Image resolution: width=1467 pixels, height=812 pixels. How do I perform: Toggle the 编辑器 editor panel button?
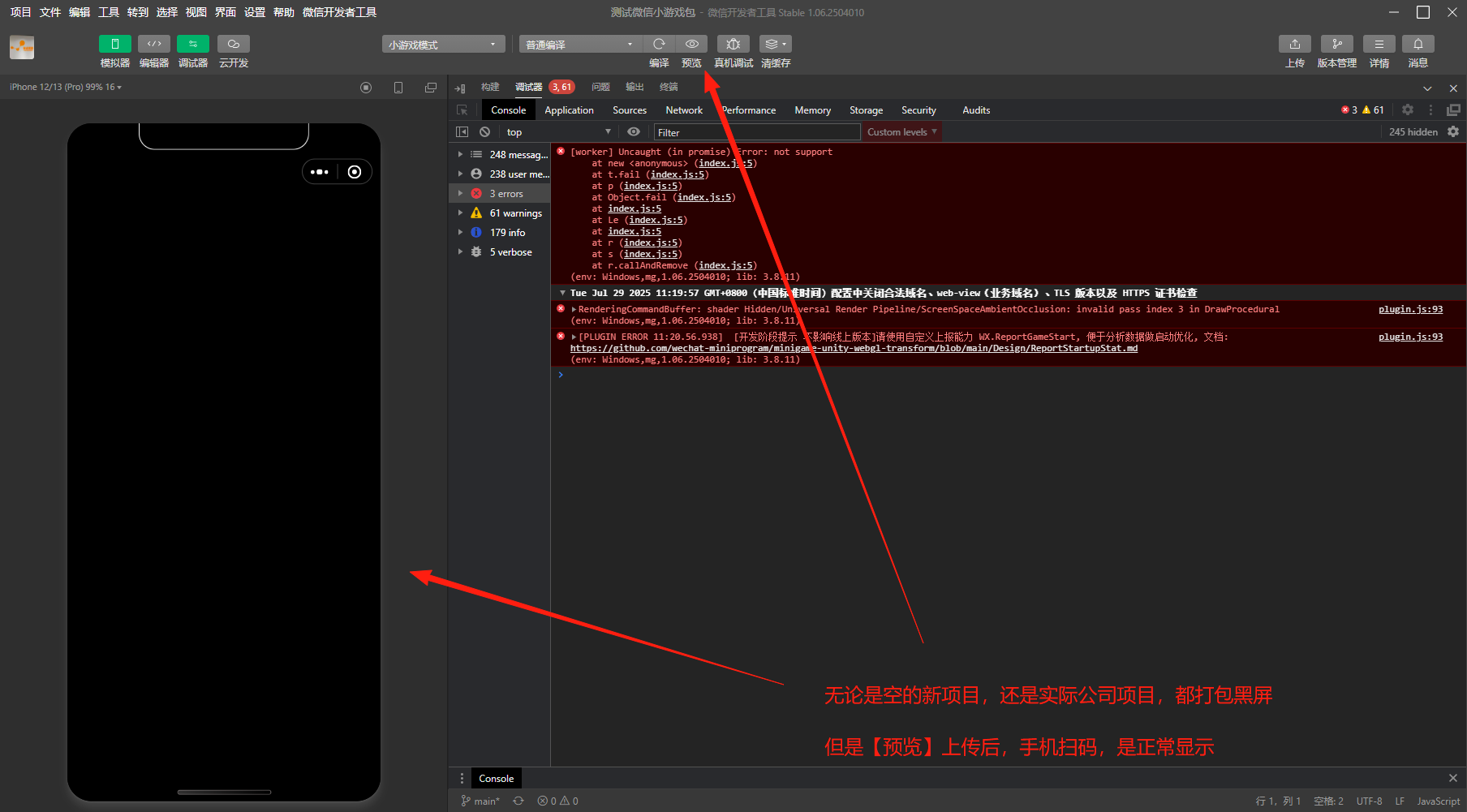[x=154, y=44]
